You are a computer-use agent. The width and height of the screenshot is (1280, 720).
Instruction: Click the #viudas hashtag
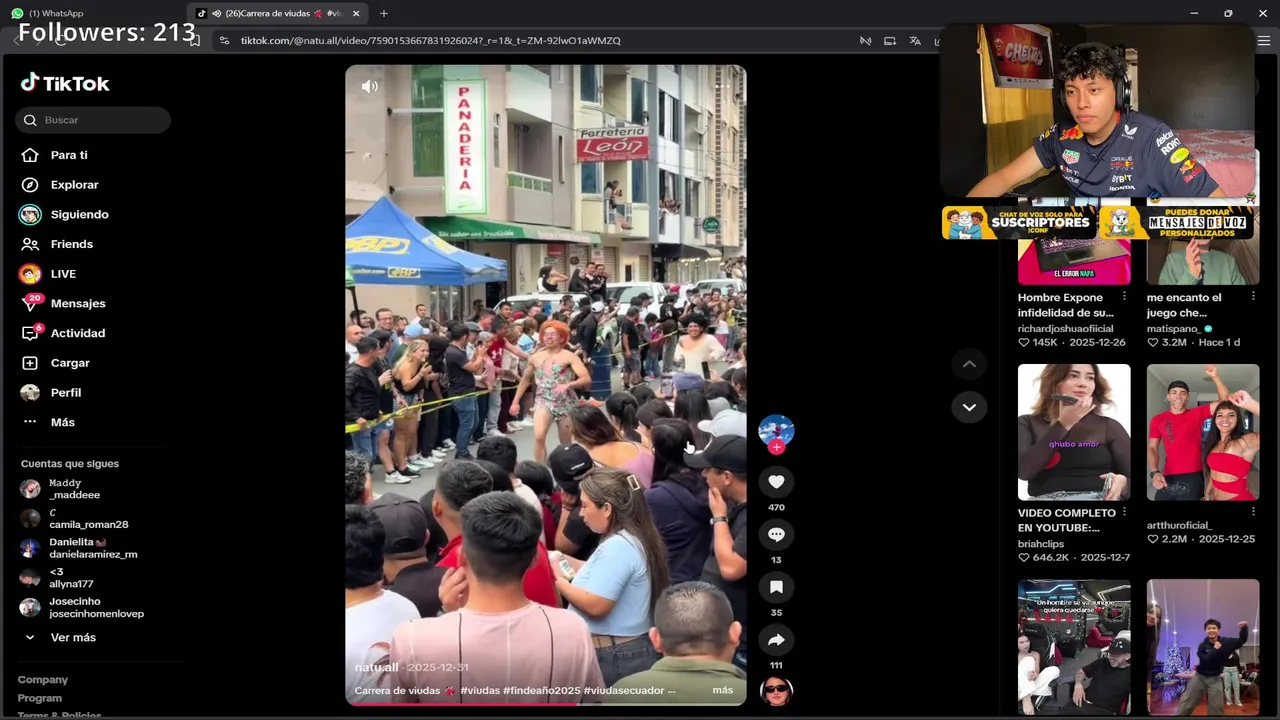pos(479,690)
